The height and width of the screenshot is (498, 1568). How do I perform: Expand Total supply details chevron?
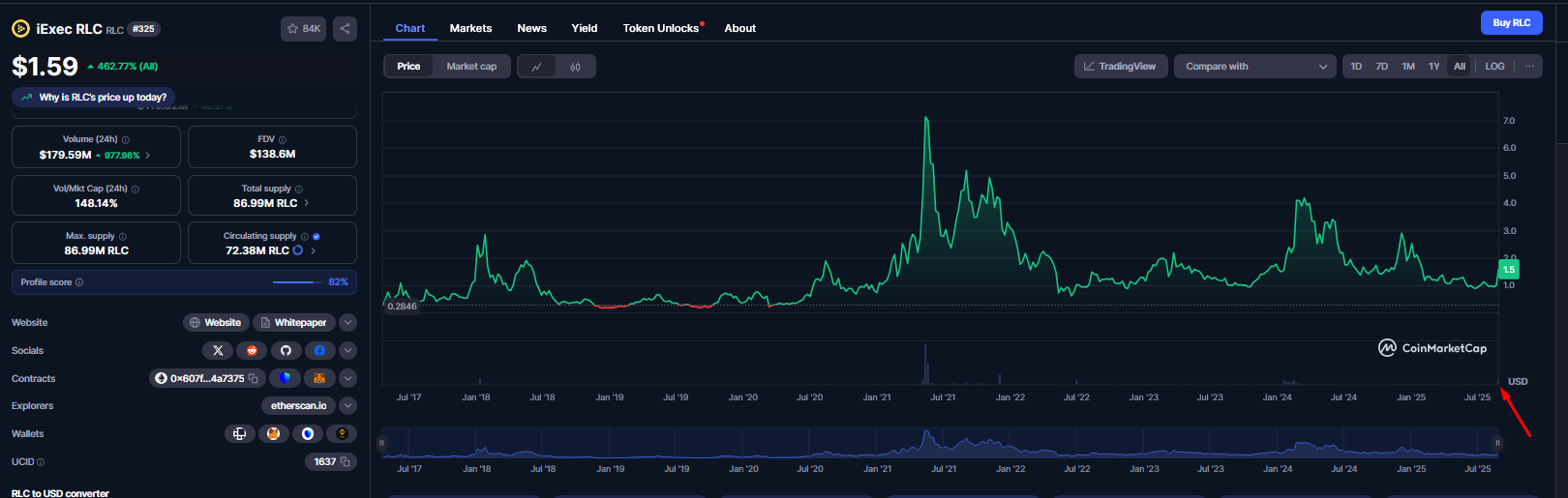pos(307,203)
